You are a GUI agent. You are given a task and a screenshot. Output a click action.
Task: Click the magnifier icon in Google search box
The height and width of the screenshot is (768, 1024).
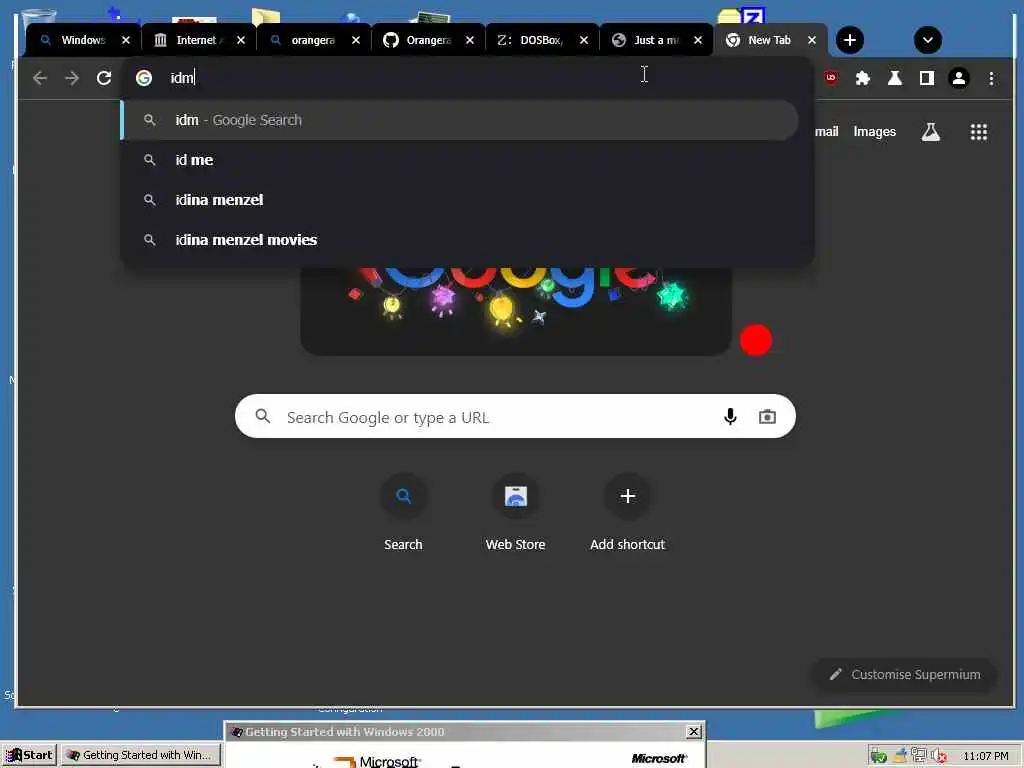tap(263, 416)
